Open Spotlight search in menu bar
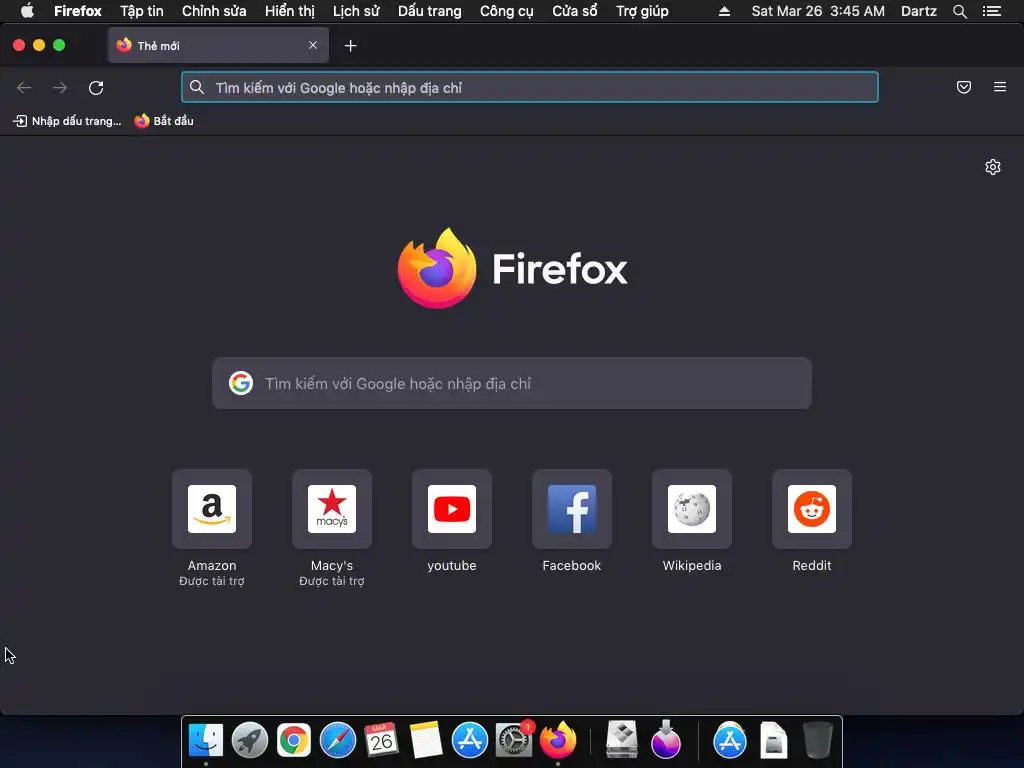The width and height of the screenshot is (1024, 768). click(x=960, y=11)
